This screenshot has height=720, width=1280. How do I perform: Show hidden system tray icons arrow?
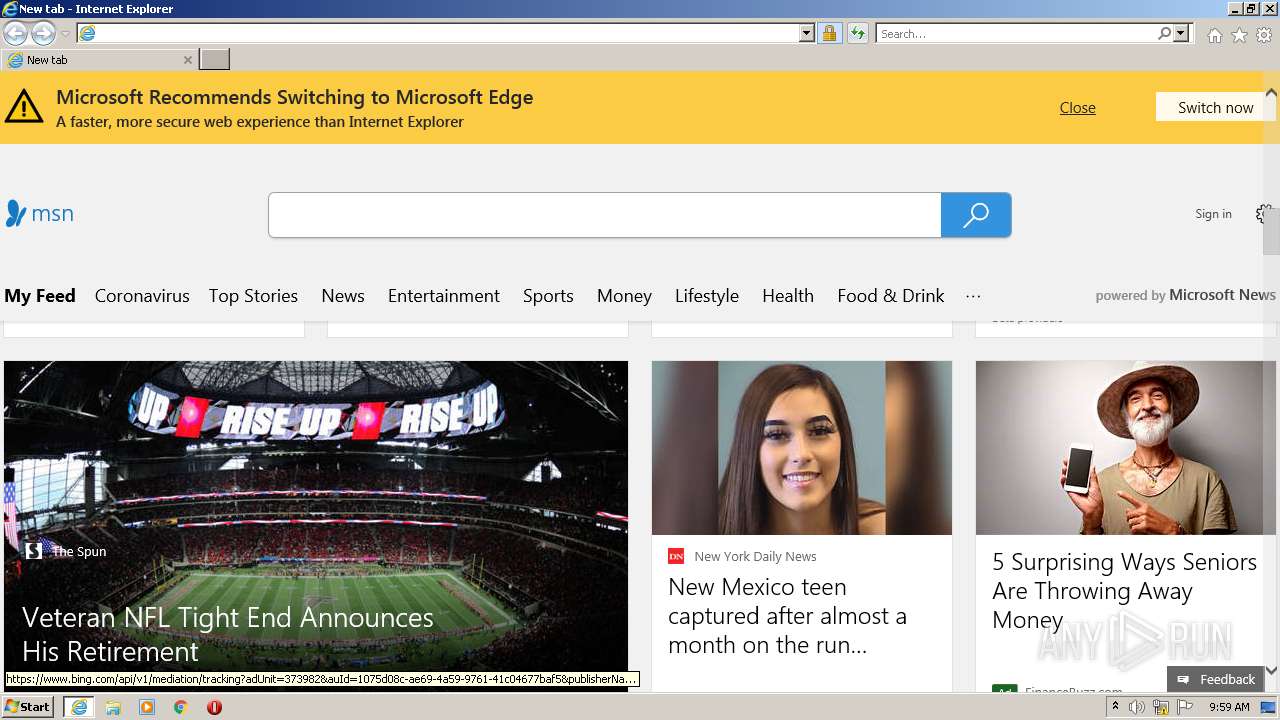pos(1115,707)
